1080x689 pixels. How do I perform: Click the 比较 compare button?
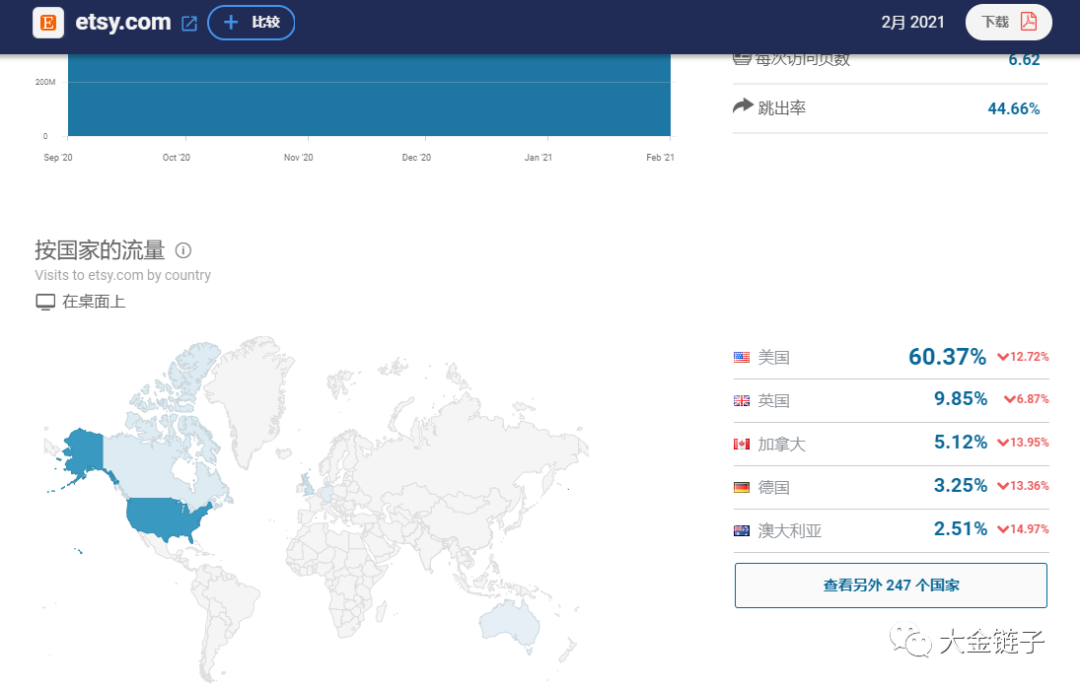point(251,23)
